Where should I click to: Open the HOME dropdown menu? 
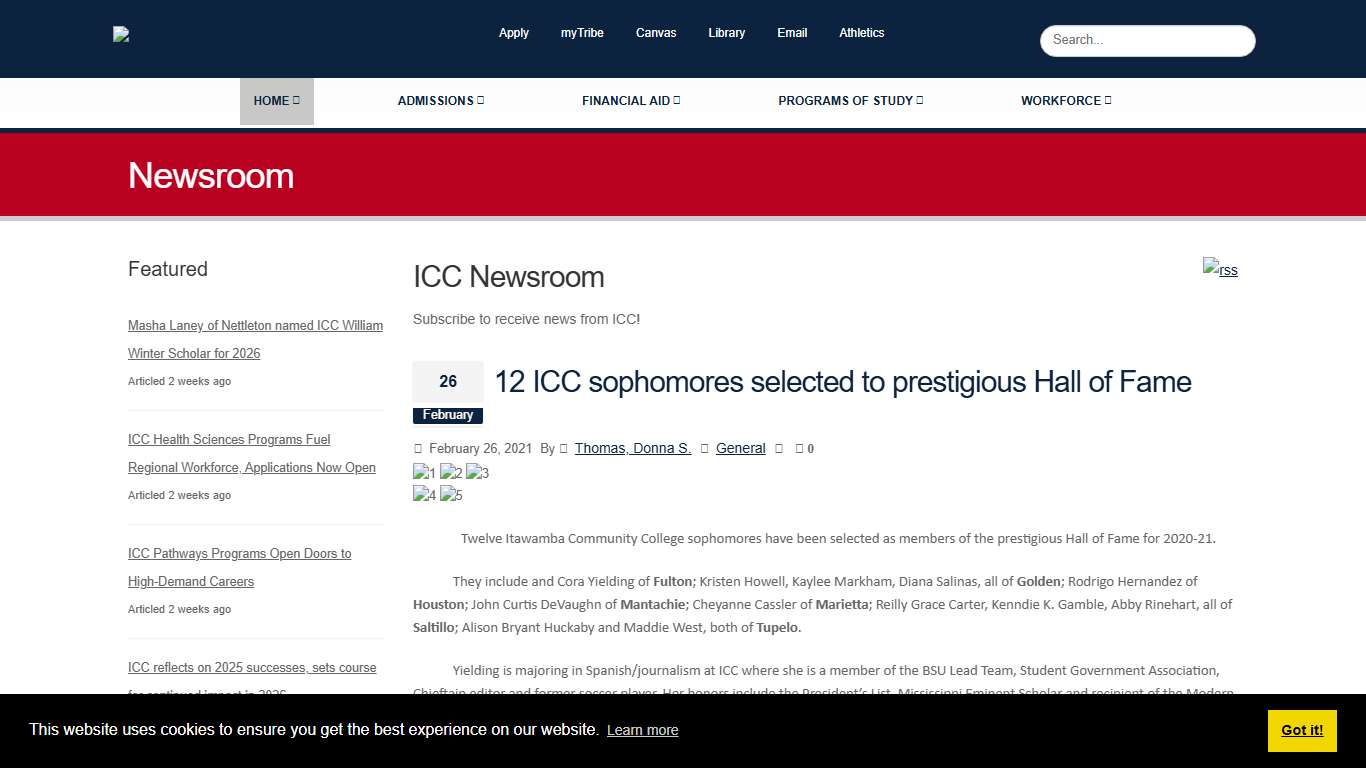[x=276, y=100]
